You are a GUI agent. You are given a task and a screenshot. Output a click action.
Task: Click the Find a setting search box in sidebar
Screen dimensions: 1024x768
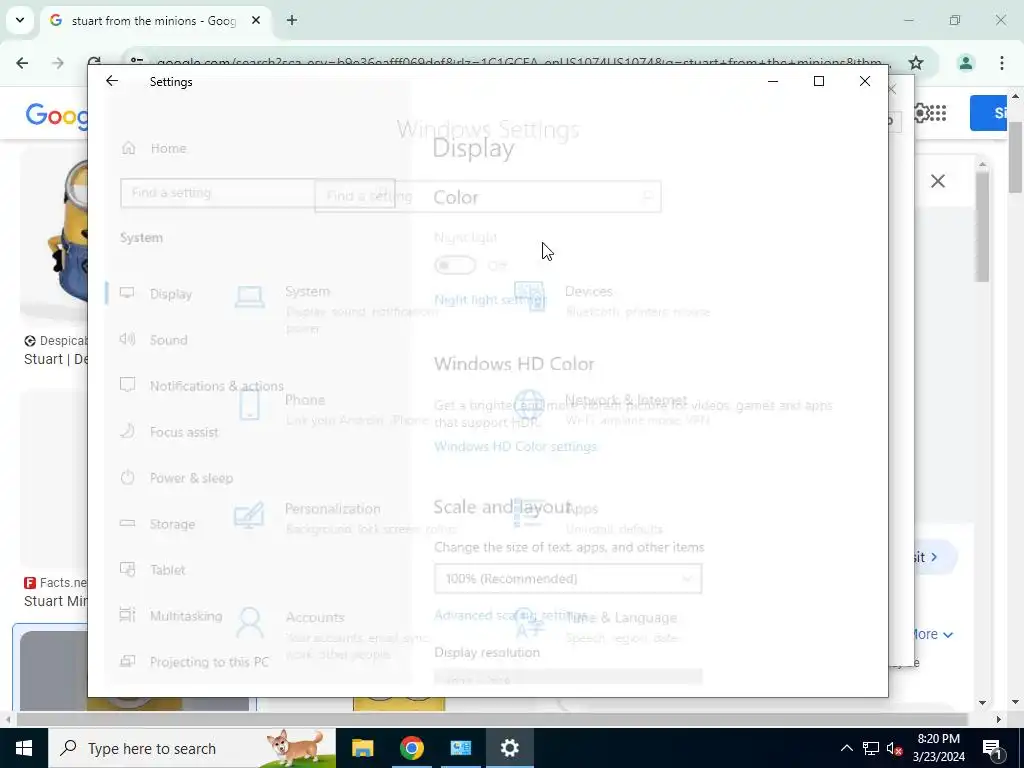click(257, 193)
